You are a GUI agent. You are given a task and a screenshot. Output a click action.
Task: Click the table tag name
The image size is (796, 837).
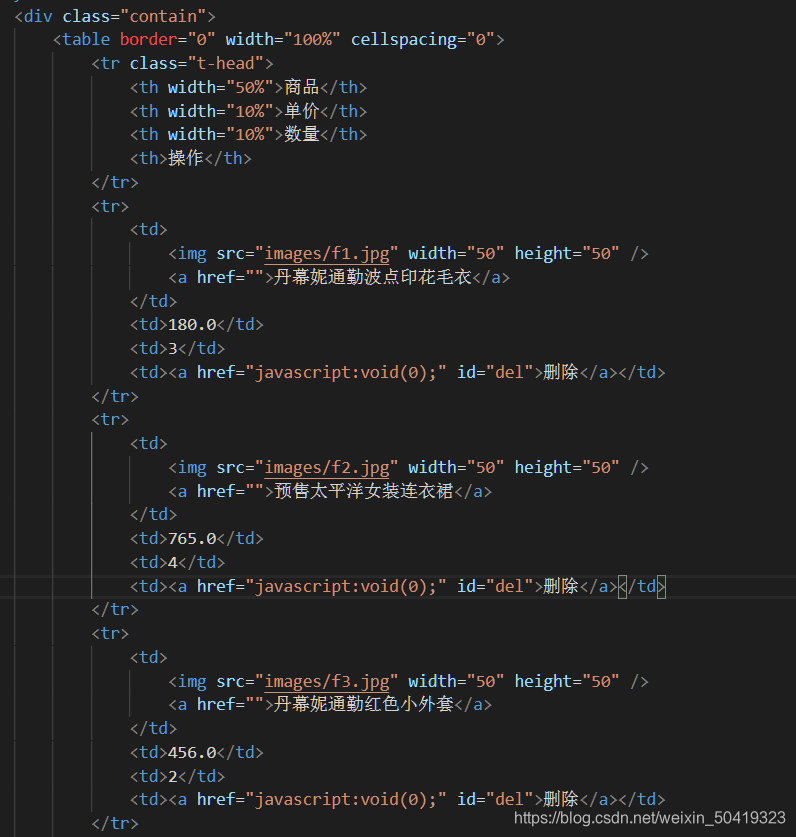[x=86, y=40]
